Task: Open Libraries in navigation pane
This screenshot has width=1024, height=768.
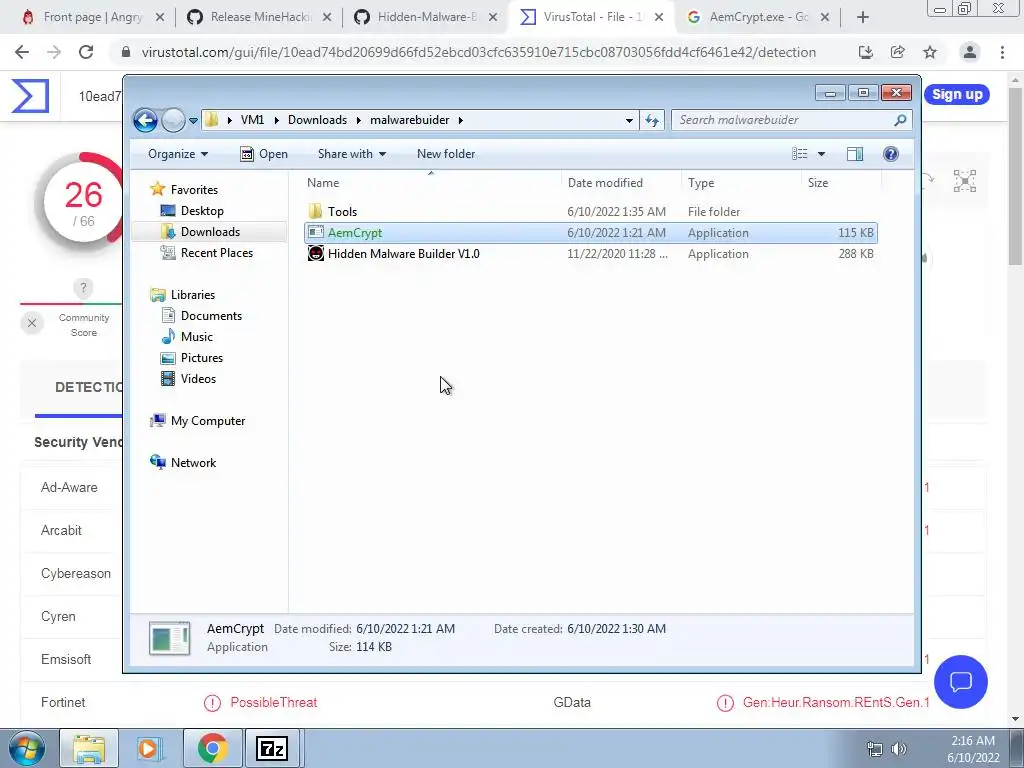Action: click(x=193, y=295)
